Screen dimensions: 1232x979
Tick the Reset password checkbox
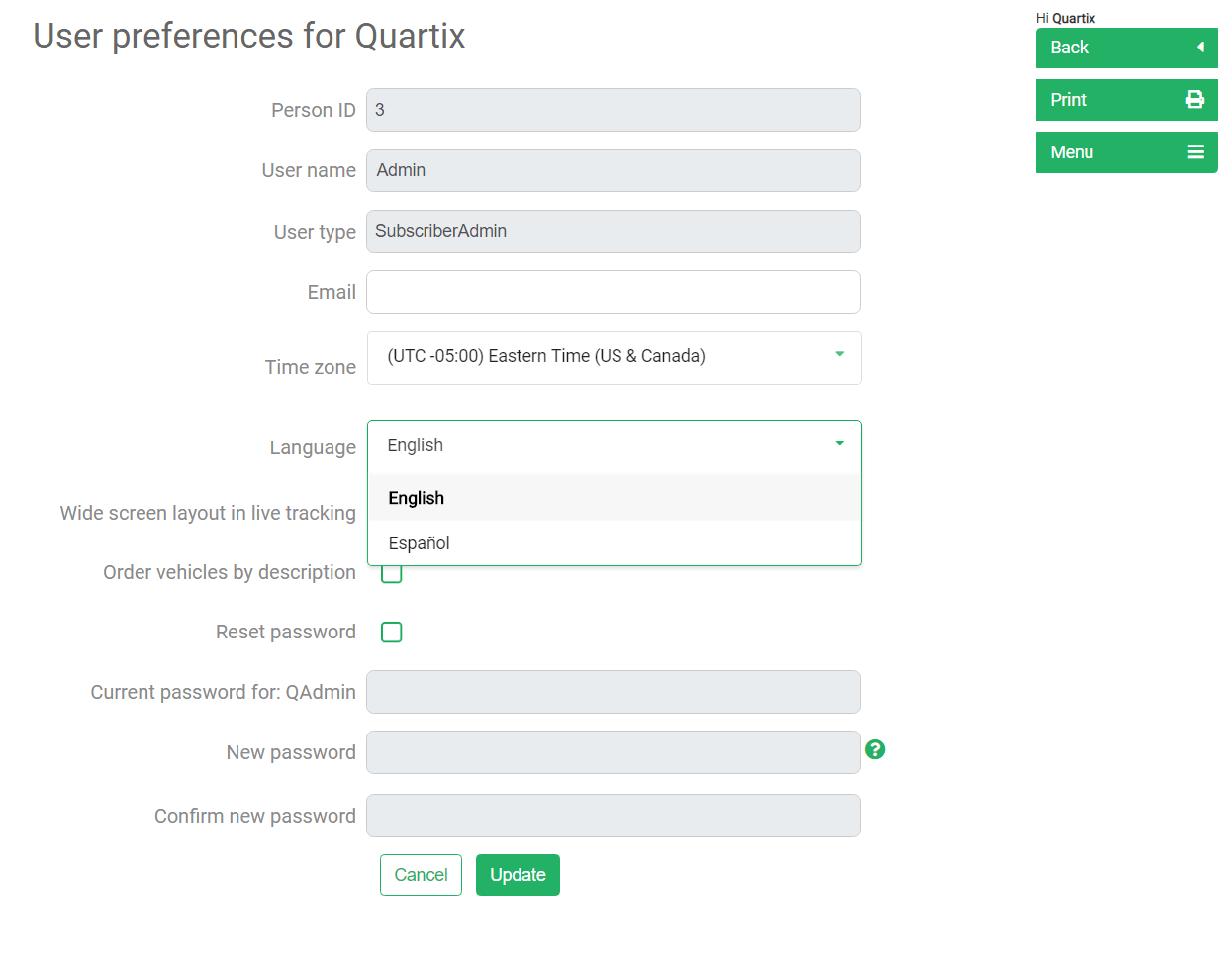pyautogui.click(x=392, y=633)
